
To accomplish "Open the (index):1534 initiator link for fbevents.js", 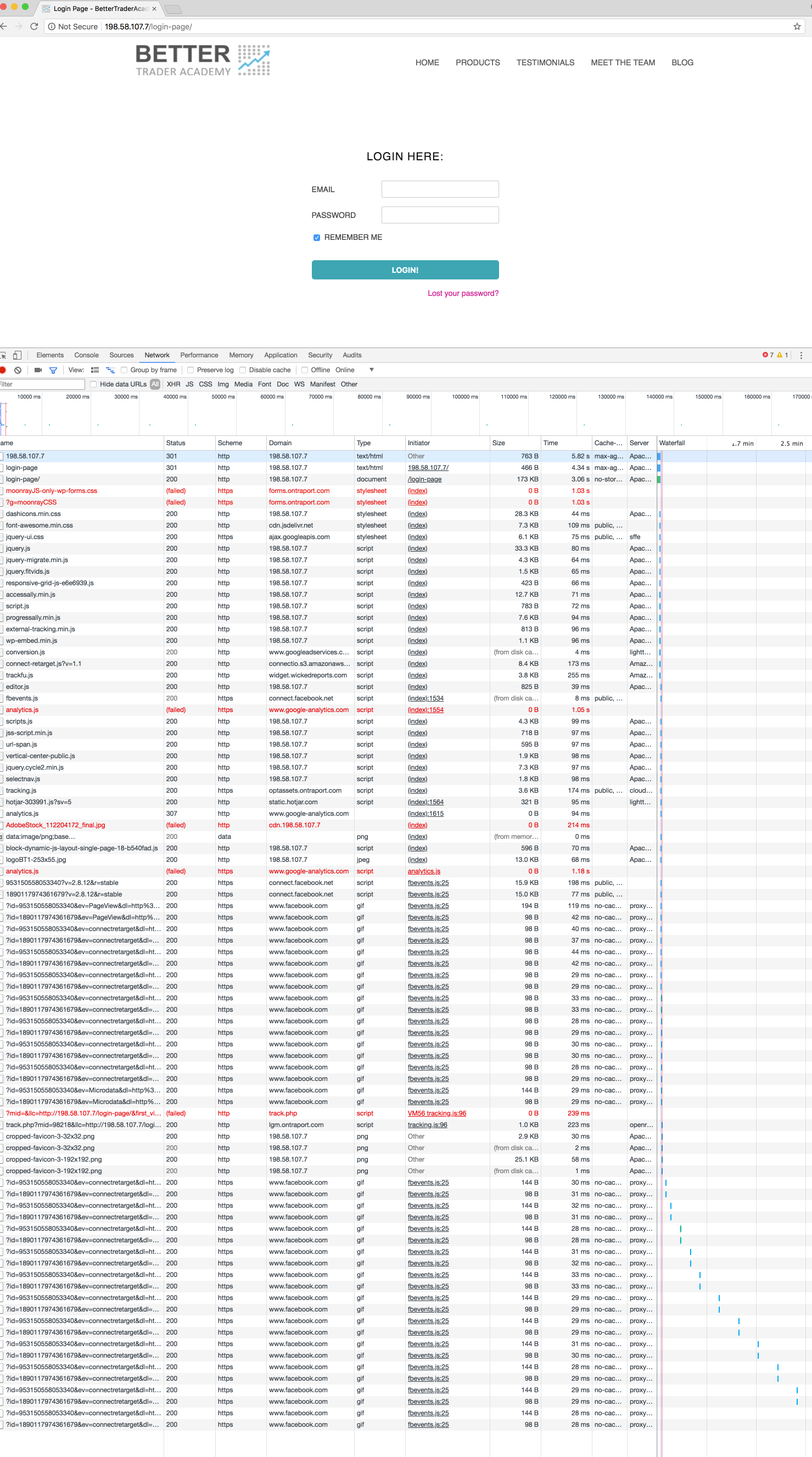I will pos(425,698).
